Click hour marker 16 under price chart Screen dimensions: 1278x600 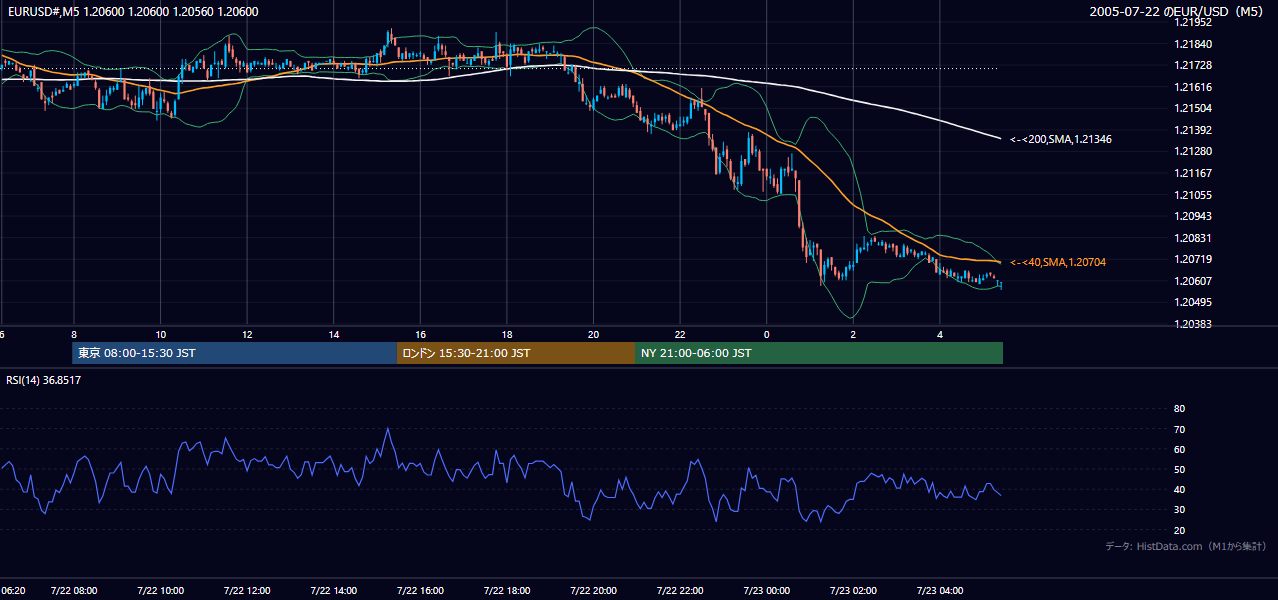[421, 334]
